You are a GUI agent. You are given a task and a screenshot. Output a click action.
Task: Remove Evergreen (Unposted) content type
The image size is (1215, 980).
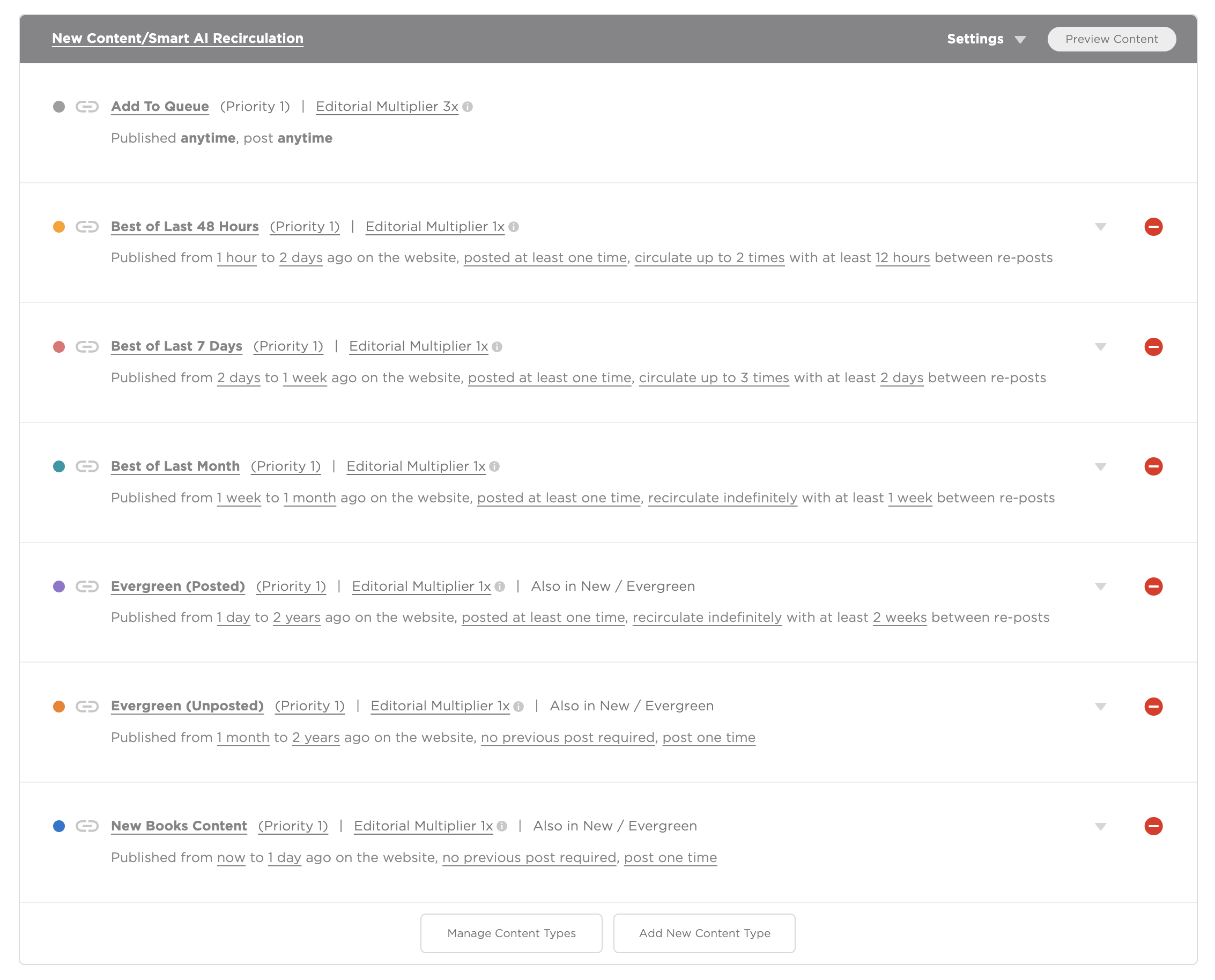click(x=1153, y=706)
